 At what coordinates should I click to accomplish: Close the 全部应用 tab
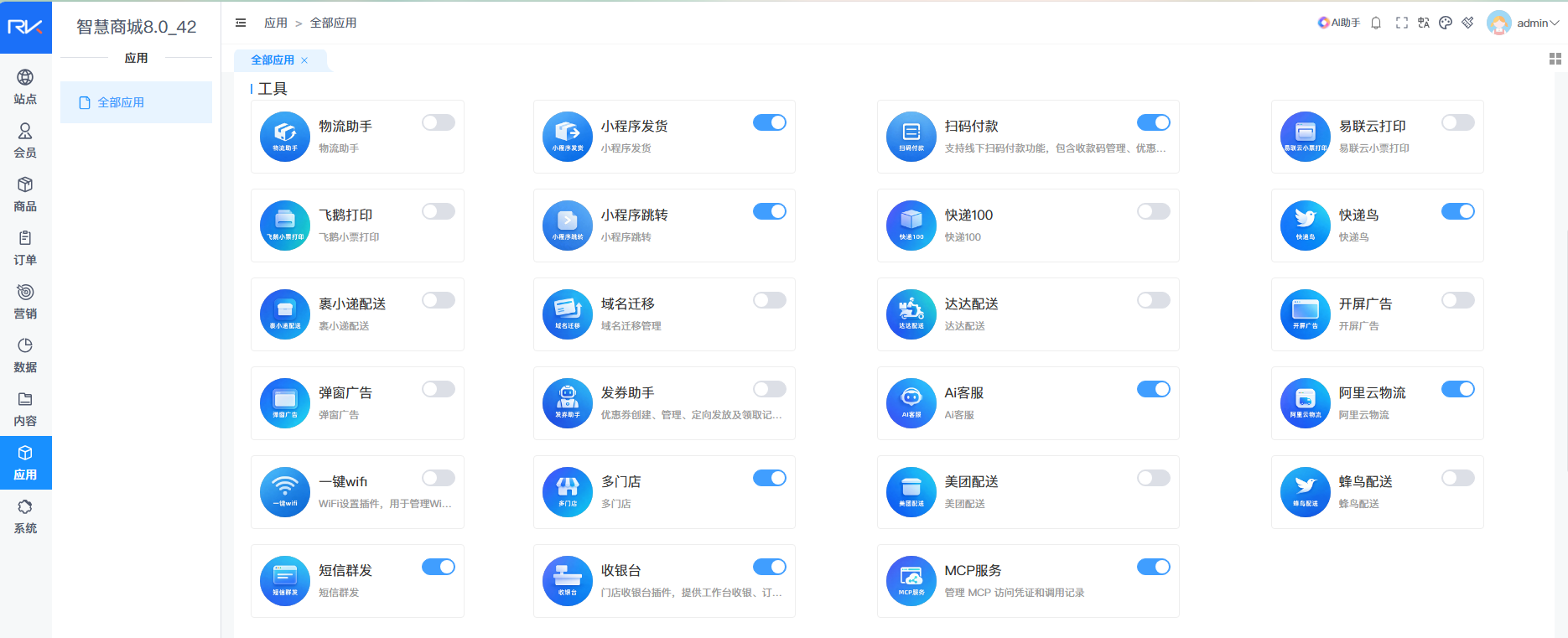pos(304,60)
